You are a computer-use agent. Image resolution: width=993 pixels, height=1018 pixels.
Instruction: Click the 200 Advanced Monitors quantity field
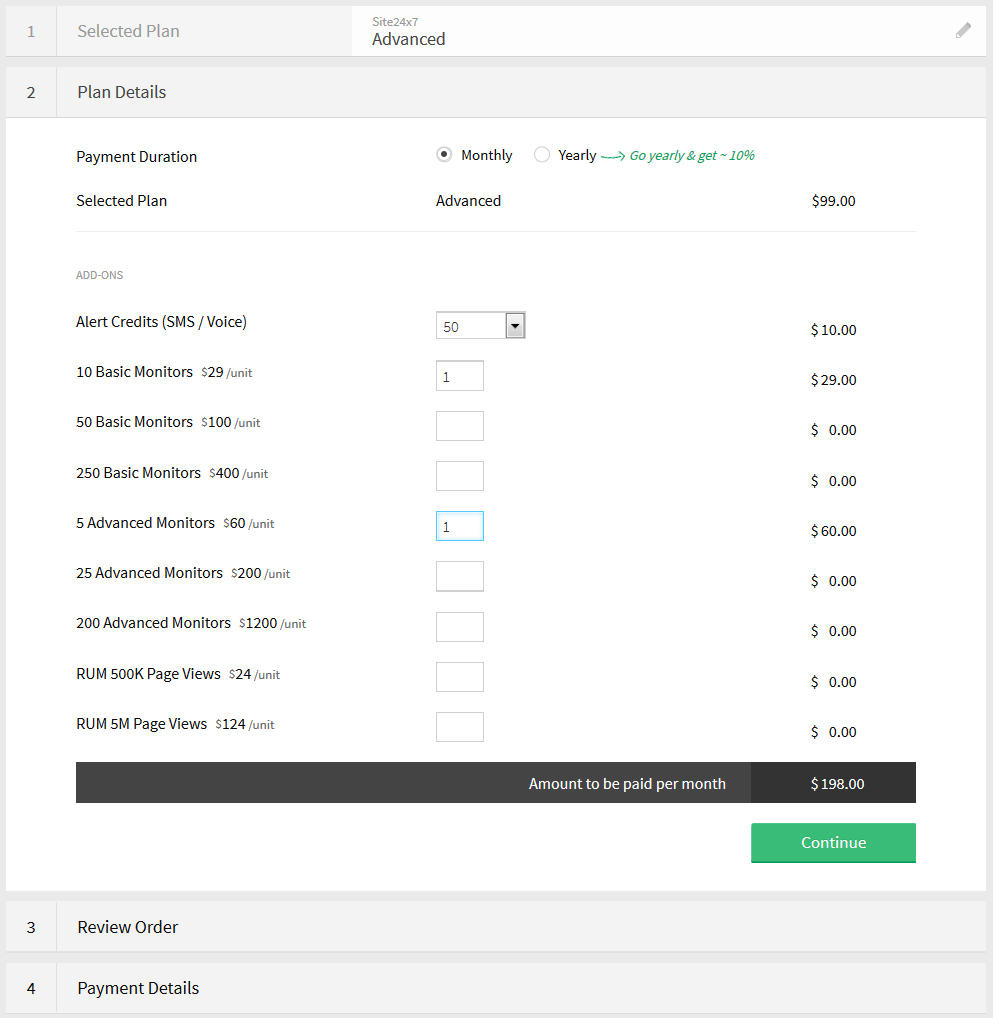(460, 627)
